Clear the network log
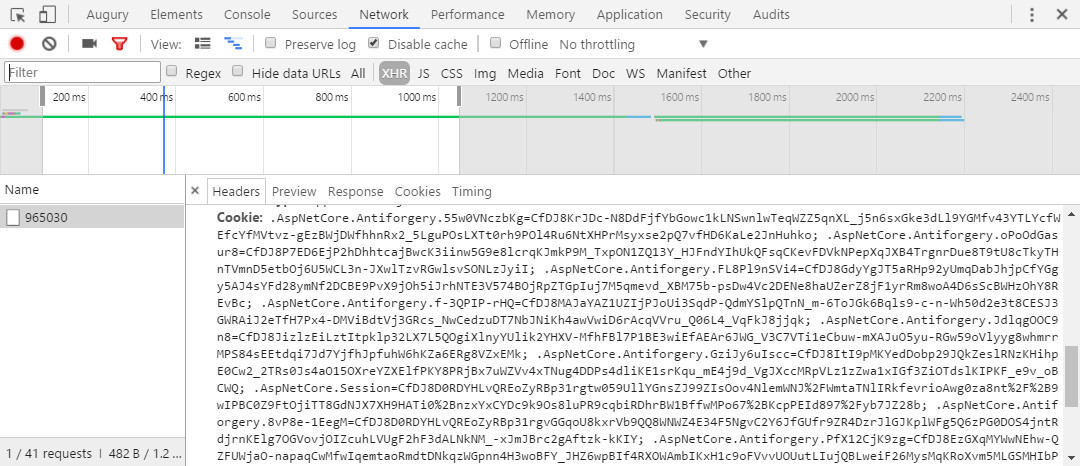Image resolution: width=1080 pixels, height=466 pixels. 48,44
